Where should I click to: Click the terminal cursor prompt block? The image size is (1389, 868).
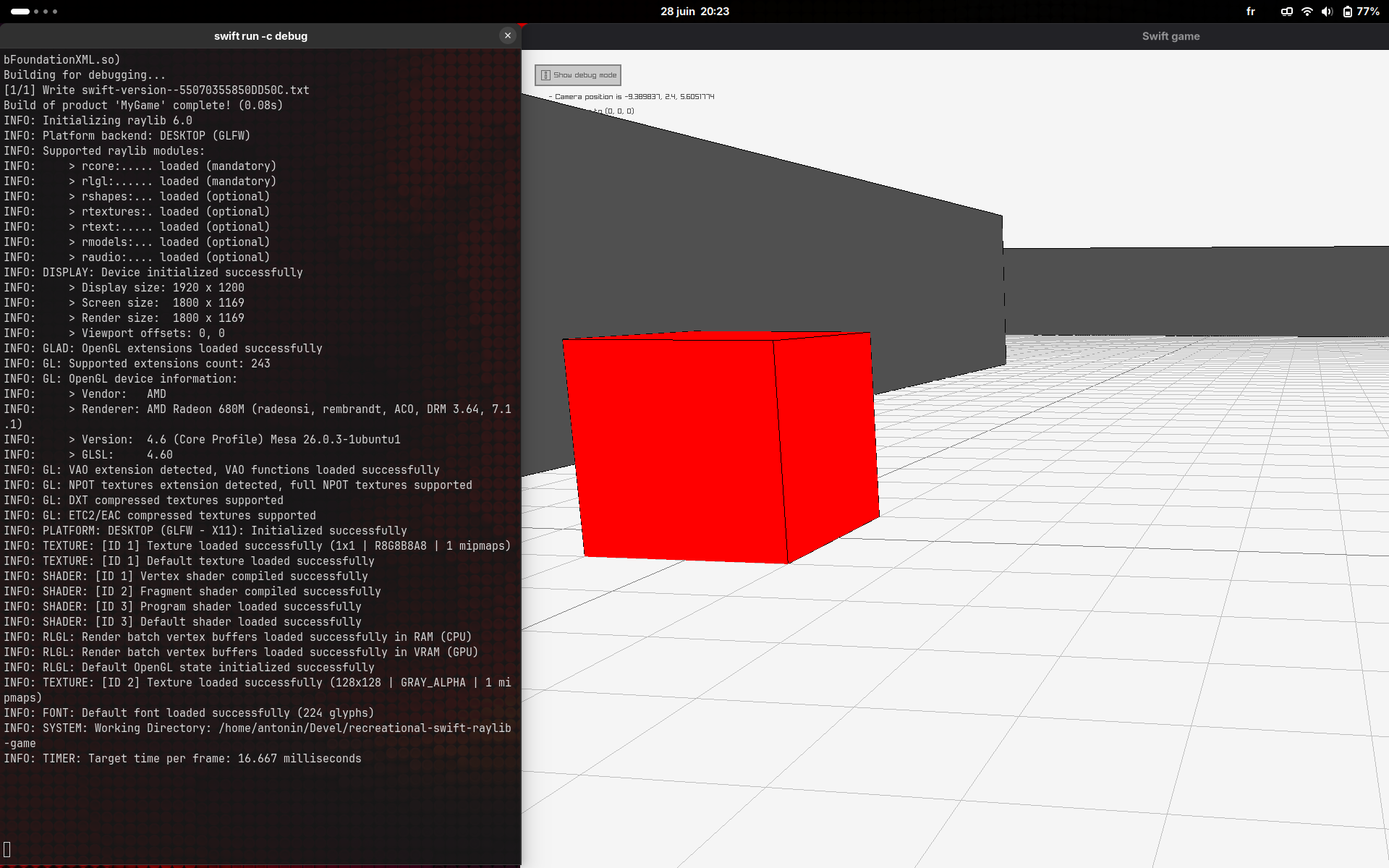pos(7,850)
